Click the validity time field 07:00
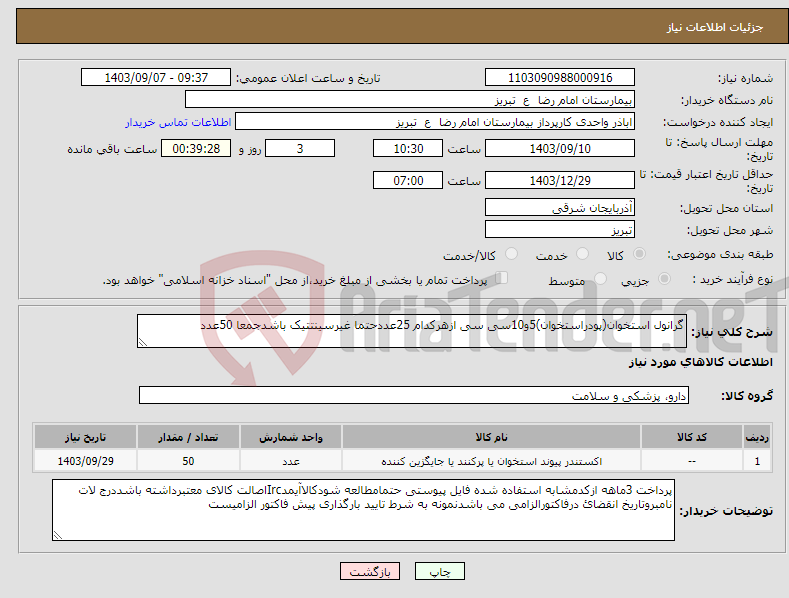 [408, 180]
